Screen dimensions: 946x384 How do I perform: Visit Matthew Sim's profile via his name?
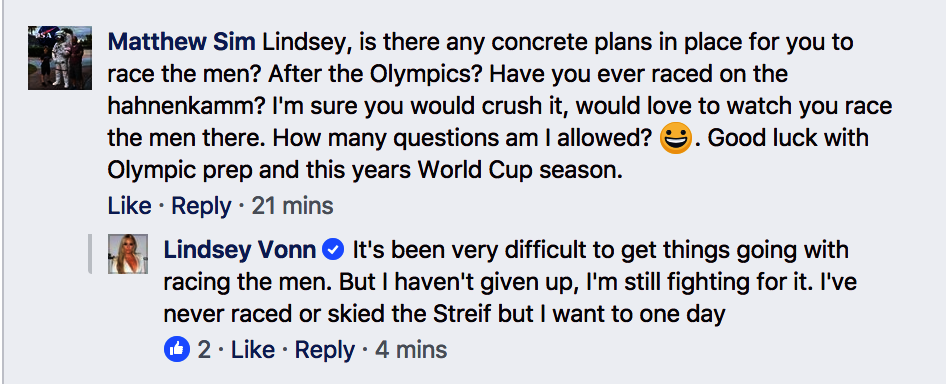coord(182,42)
